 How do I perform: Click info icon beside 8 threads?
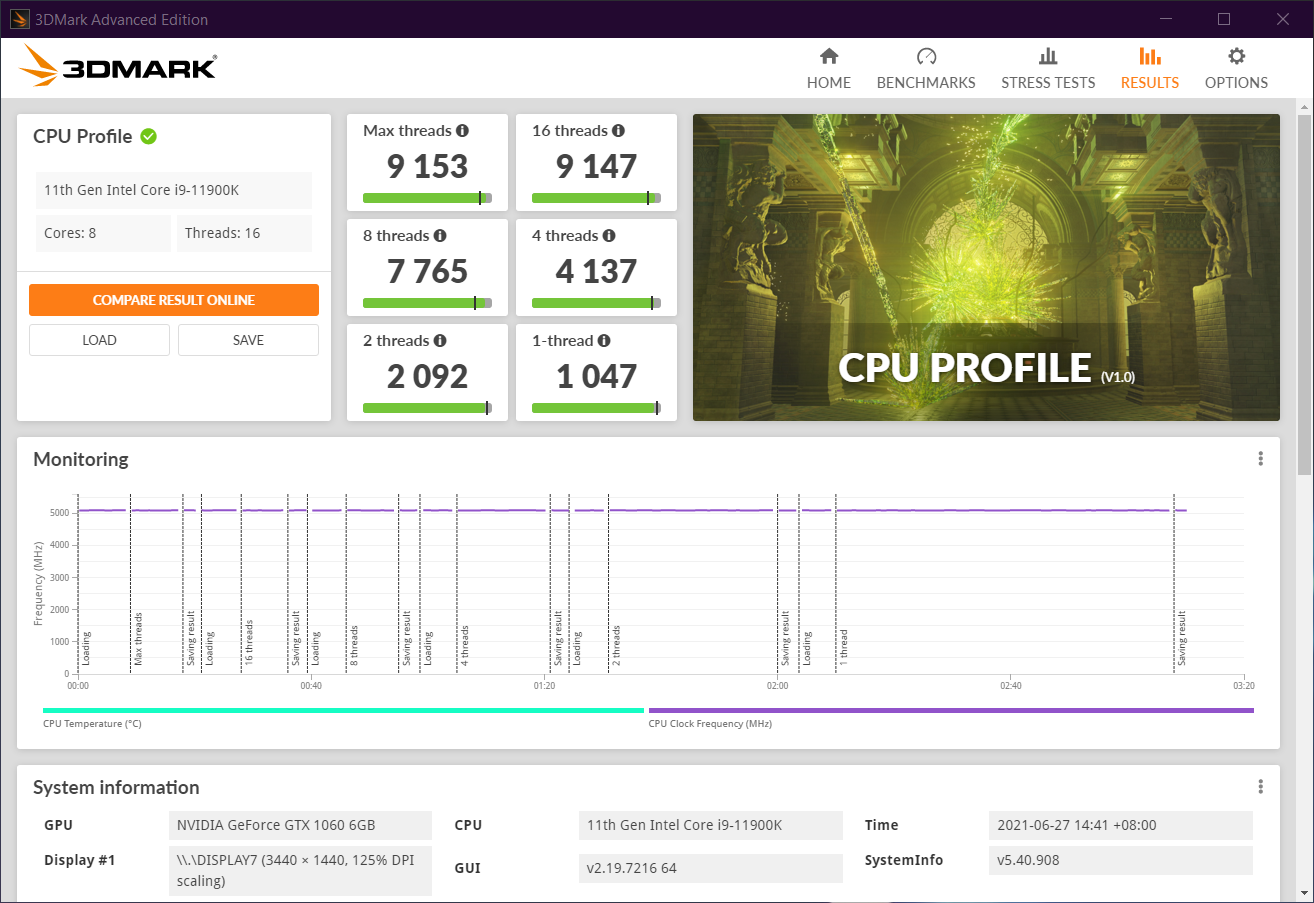440,236
